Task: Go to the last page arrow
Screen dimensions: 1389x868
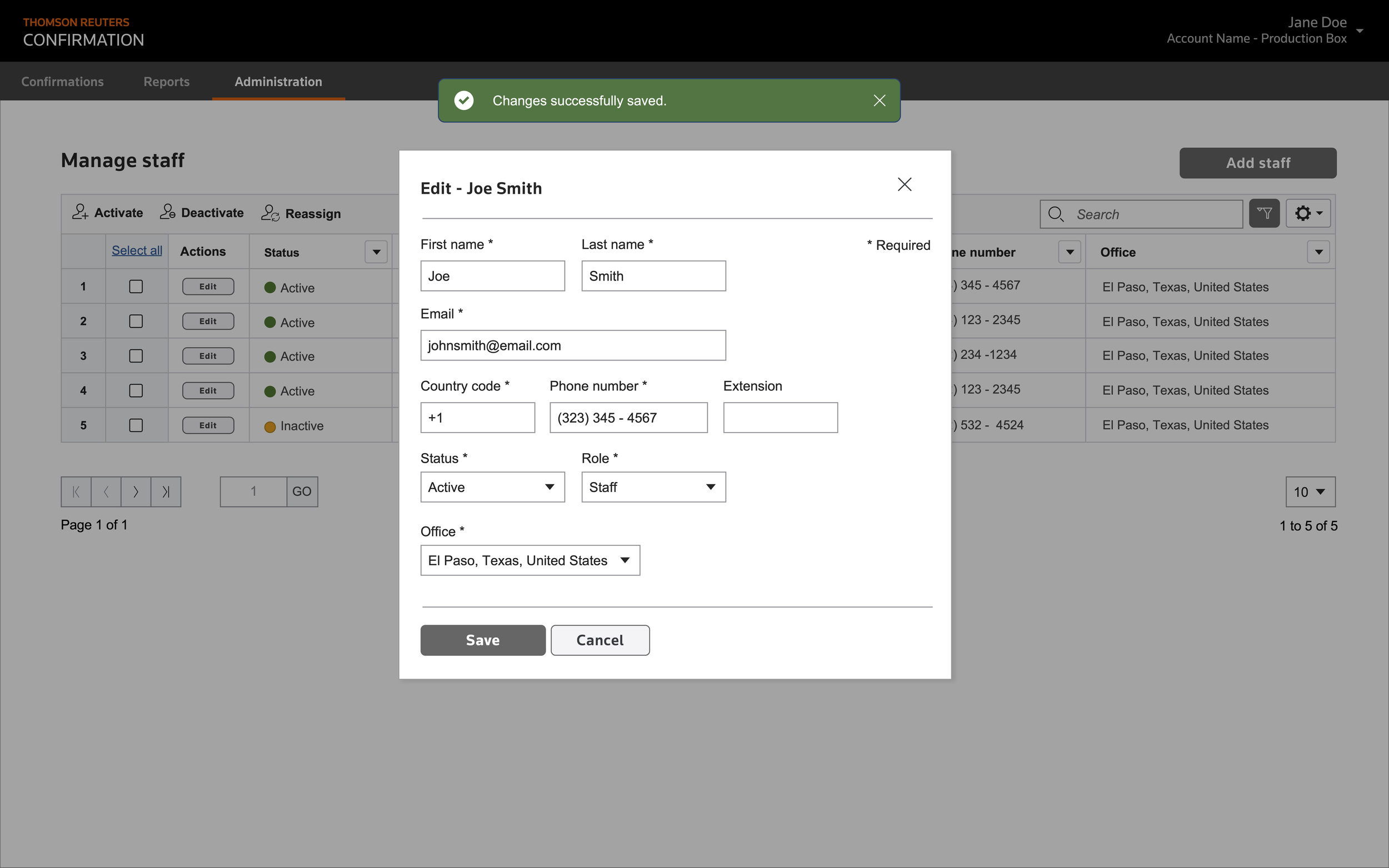Action: tap(166, 492)
